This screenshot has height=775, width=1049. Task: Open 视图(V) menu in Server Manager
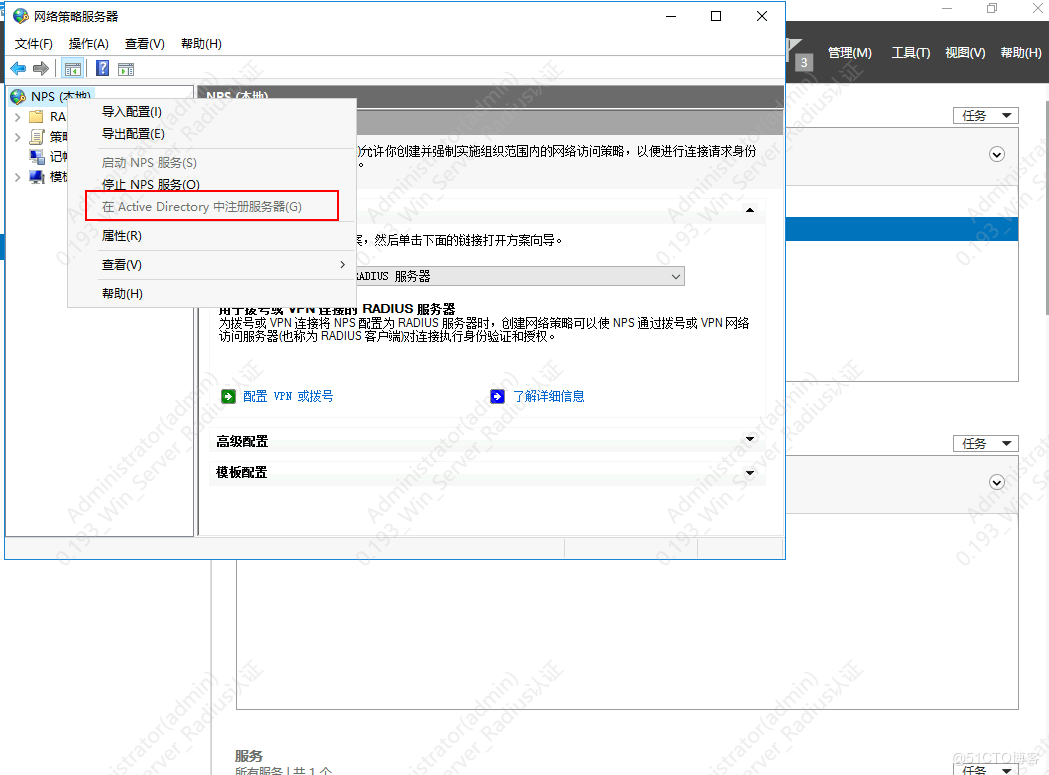coord(965,53)
